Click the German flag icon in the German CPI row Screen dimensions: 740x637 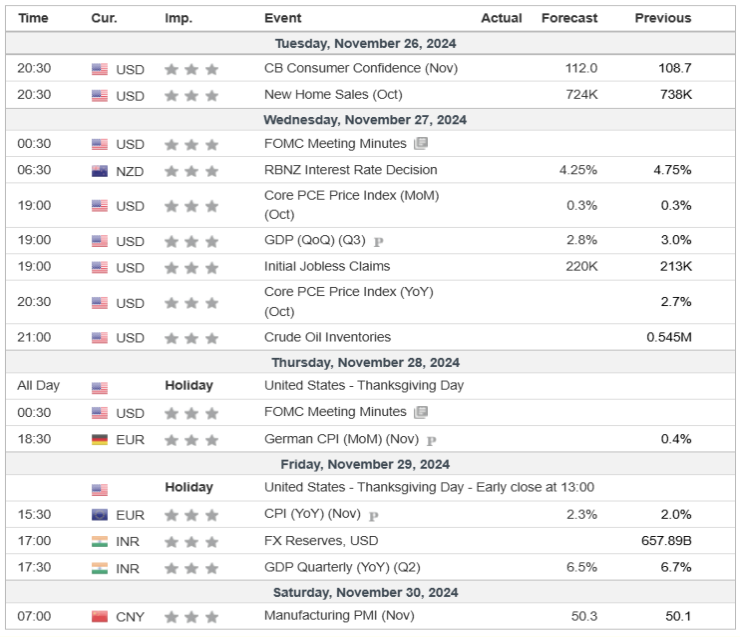tap(100, 440)
